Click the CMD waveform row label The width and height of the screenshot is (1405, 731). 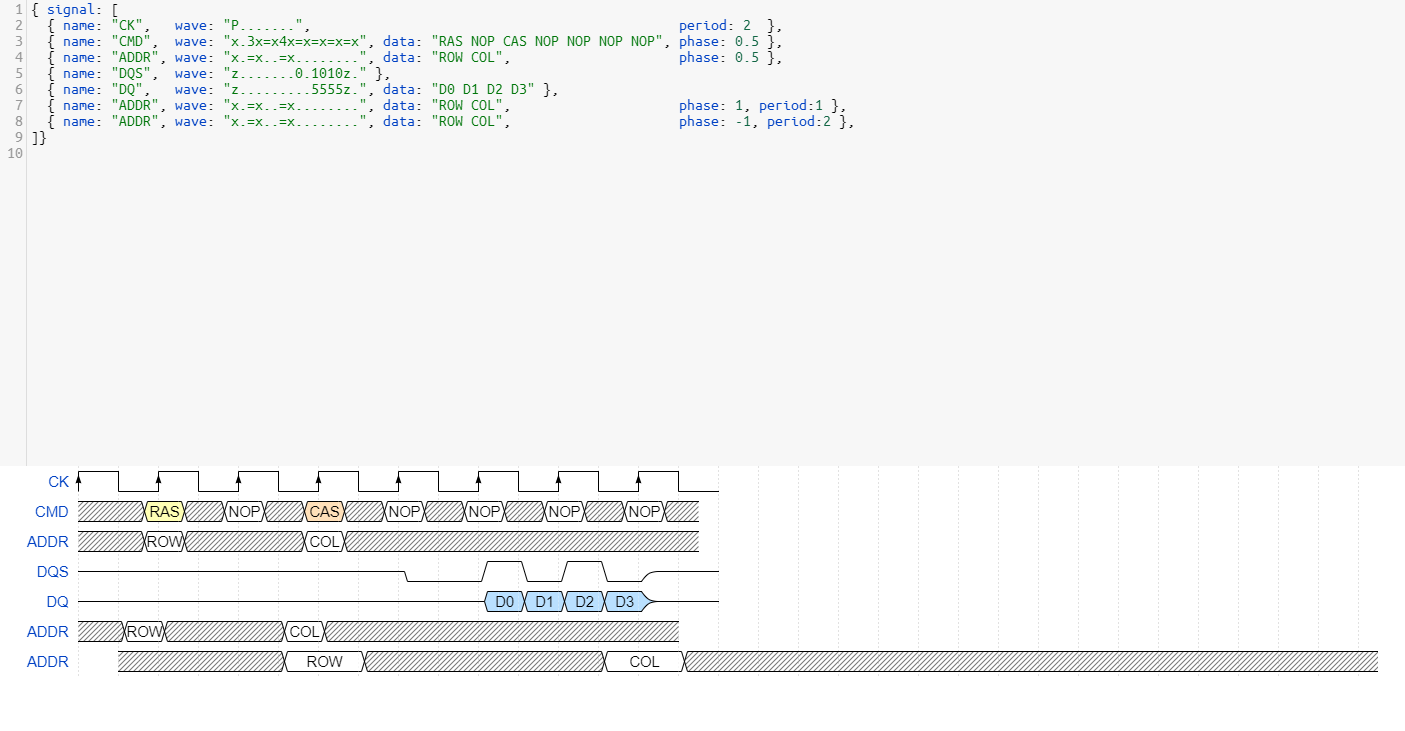(51, 512)
